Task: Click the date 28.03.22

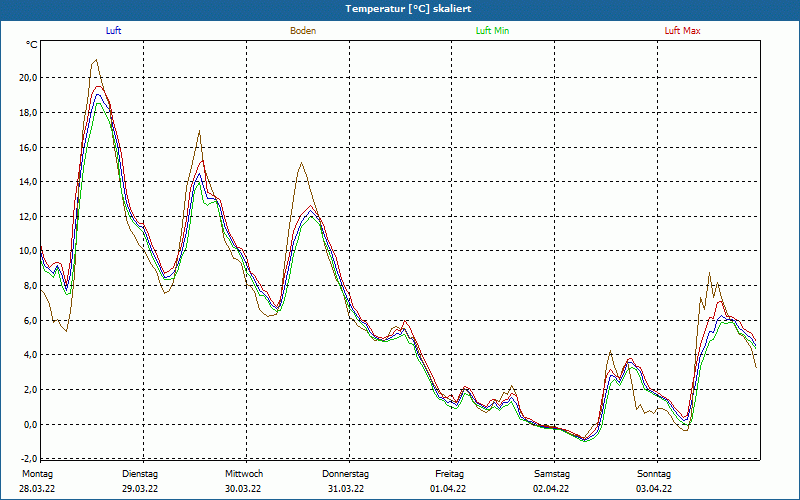Action: tap(37, 489)
